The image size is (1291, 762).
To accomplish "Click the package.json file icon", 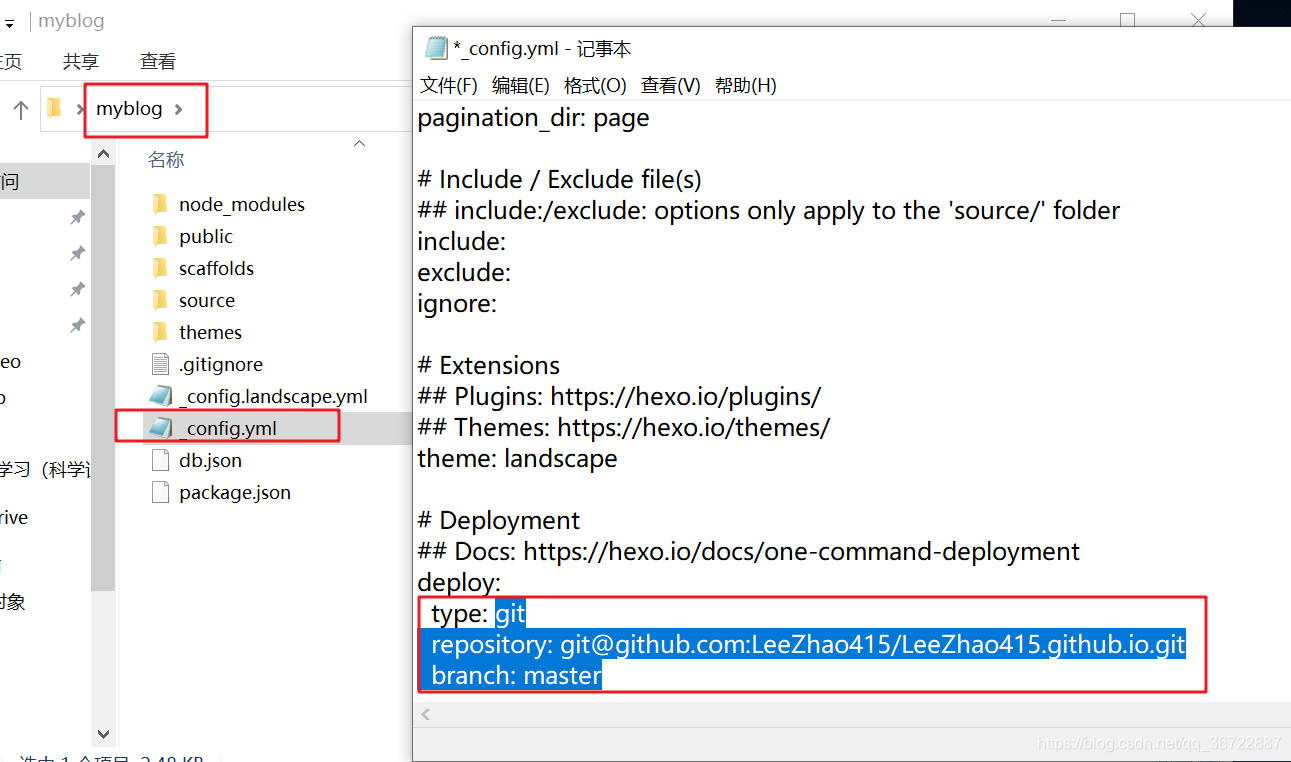I will click(x=160, y=492).
